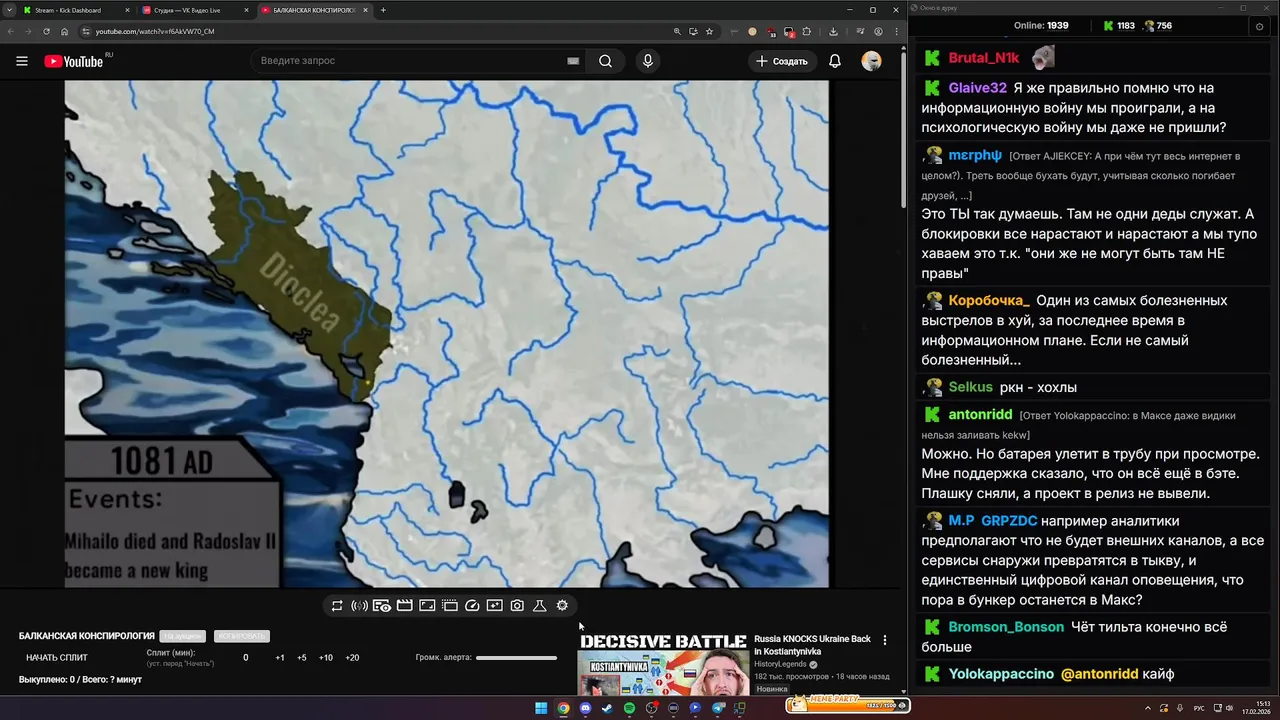
Task: Click the YouTube page scrollbar
Action: click(x=903, y=130)
